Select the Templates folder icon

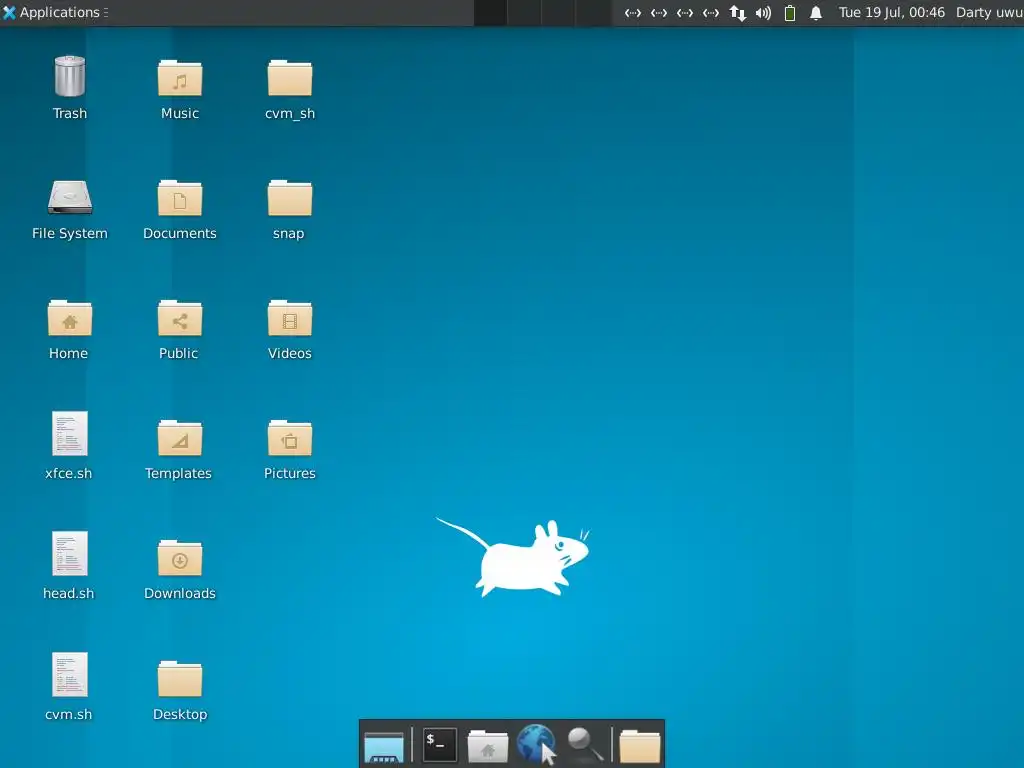[180, 439]
